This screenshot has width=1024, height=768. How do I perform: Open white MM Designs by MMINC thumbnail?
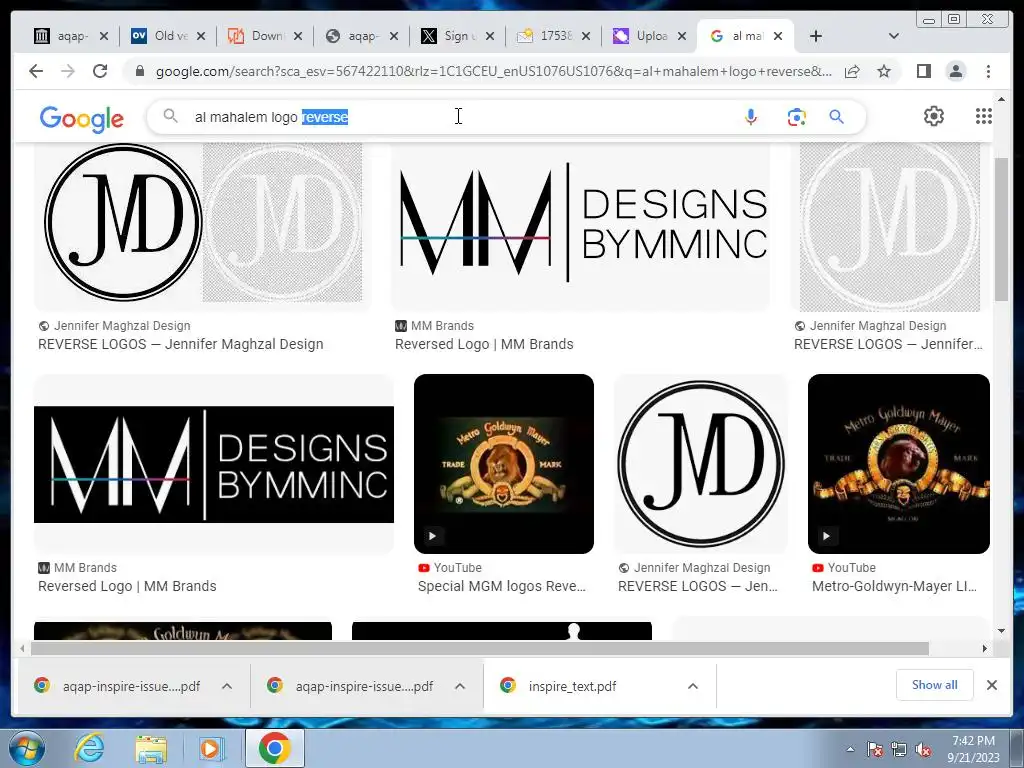coord(581,226)
